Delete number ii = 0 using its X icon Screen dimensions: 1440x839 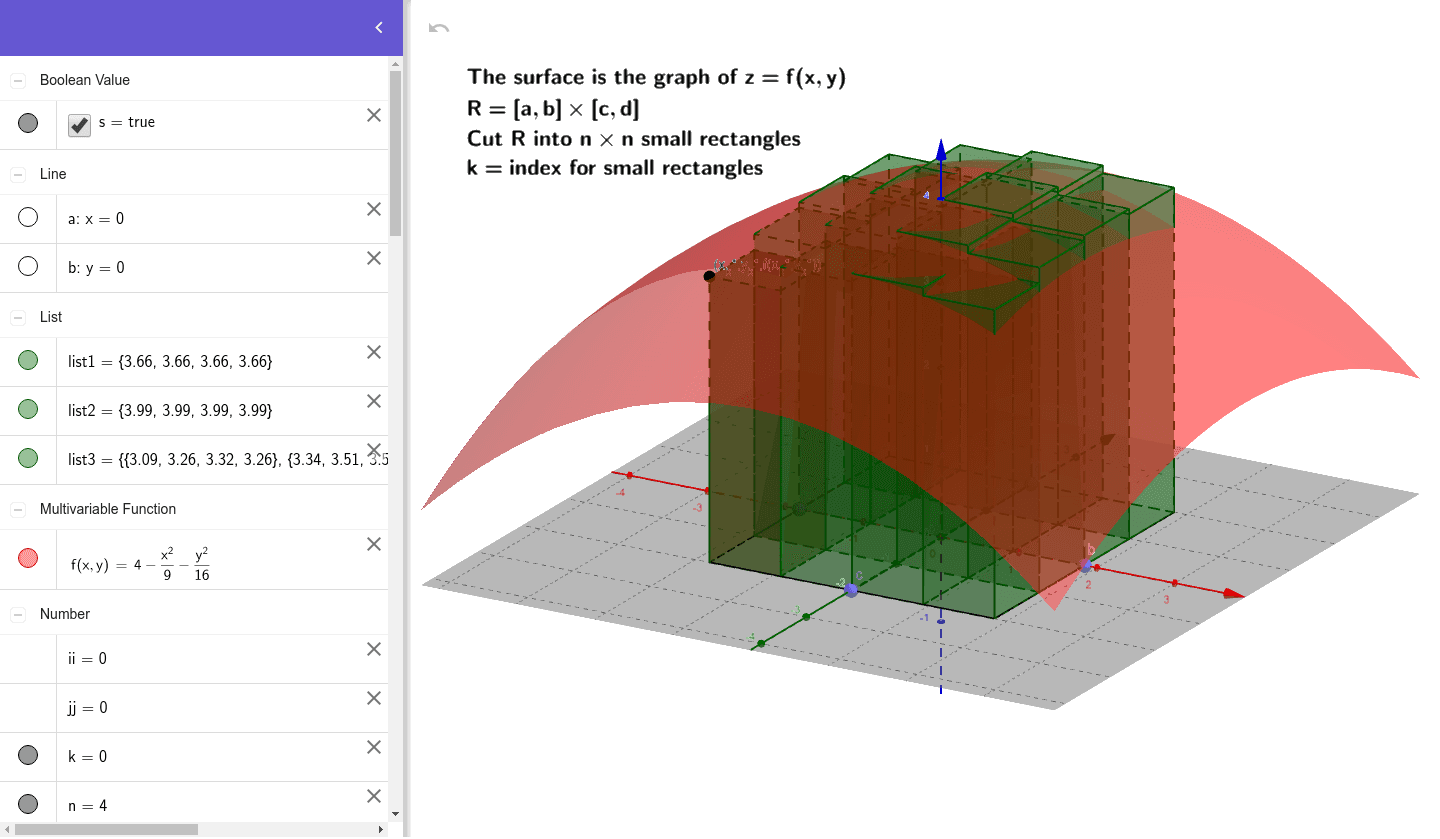(x=373, y=648)
